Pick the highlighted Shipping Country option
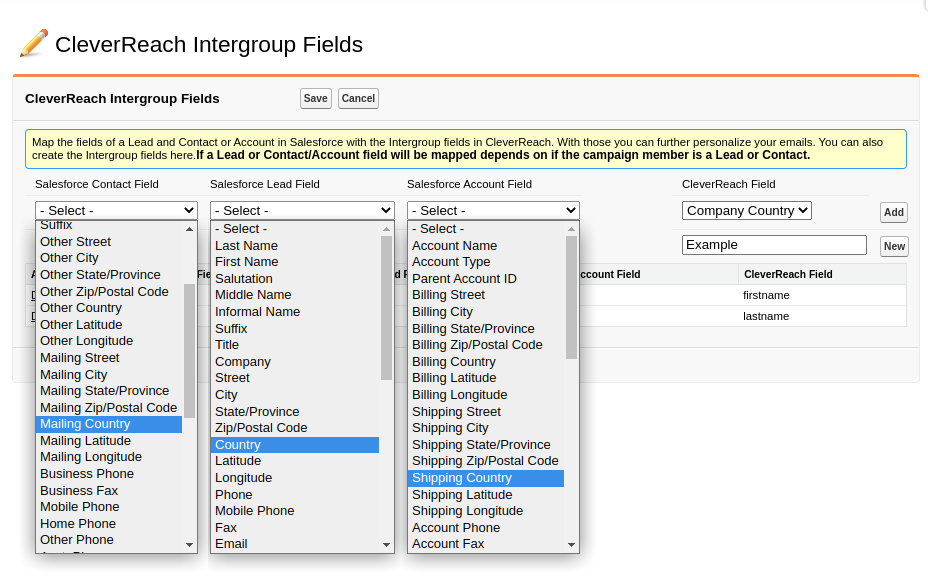Viewport: 928px width, 582px height. click(486, 478)
